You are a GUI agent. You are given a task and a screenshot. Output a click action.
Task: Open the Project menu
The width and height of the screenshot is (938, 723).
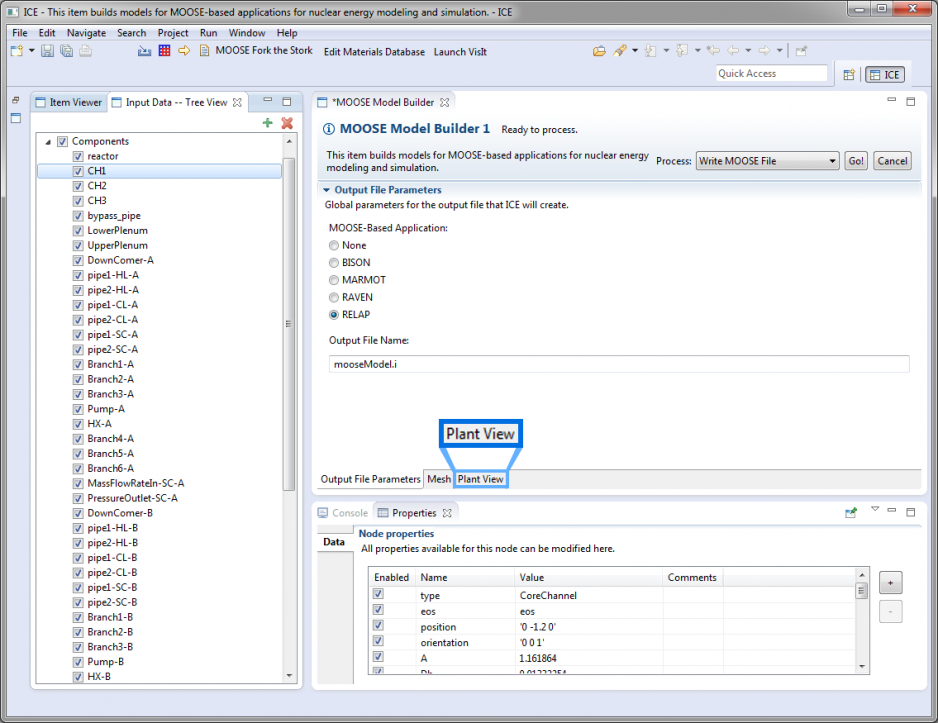[x=173, y=33]
